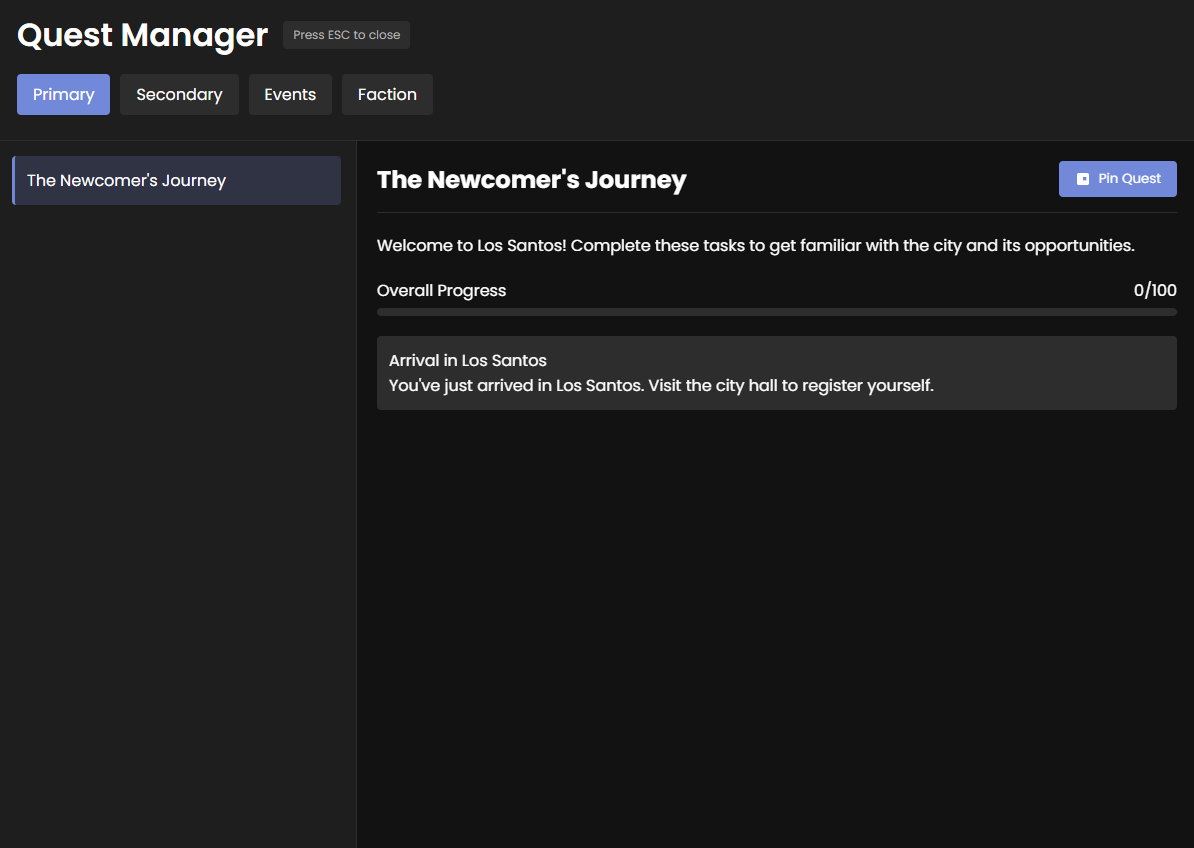The height and width of the screenshot is (848, 1194).
Task: Click the Visit the city hall task description
Action: coord(661,386)
